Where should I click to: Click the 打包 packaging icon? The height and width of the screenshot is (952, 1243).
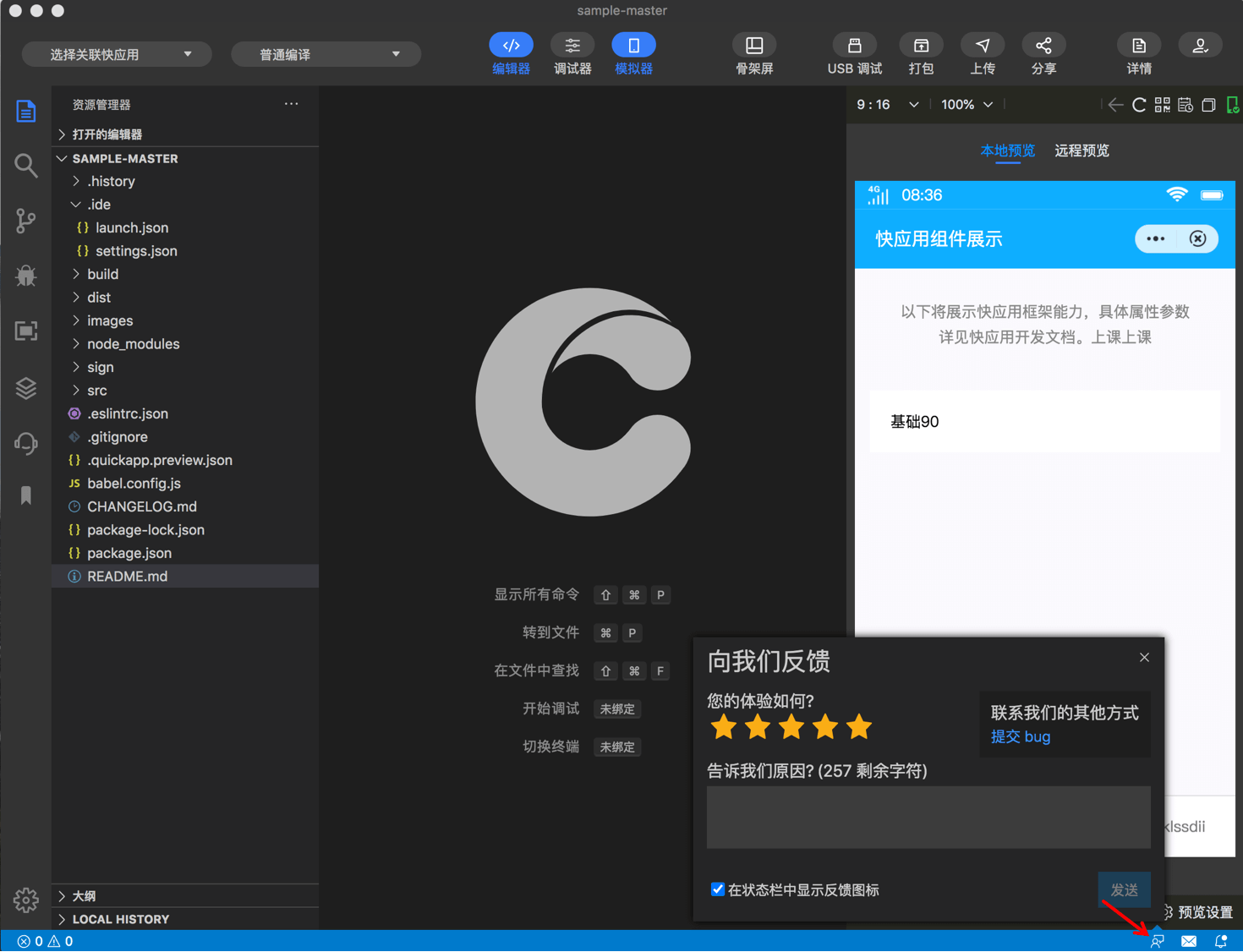(x=920, y=53)
